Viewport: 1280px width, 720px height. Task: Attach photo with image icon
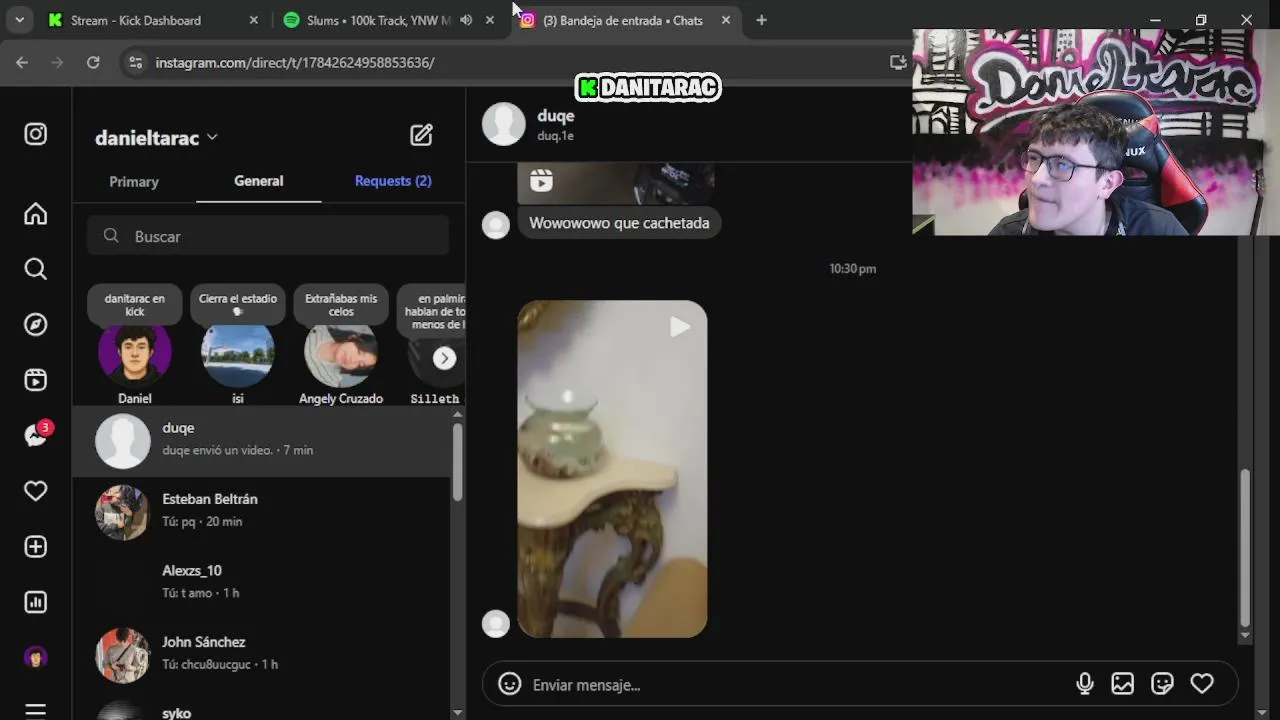1123,684
